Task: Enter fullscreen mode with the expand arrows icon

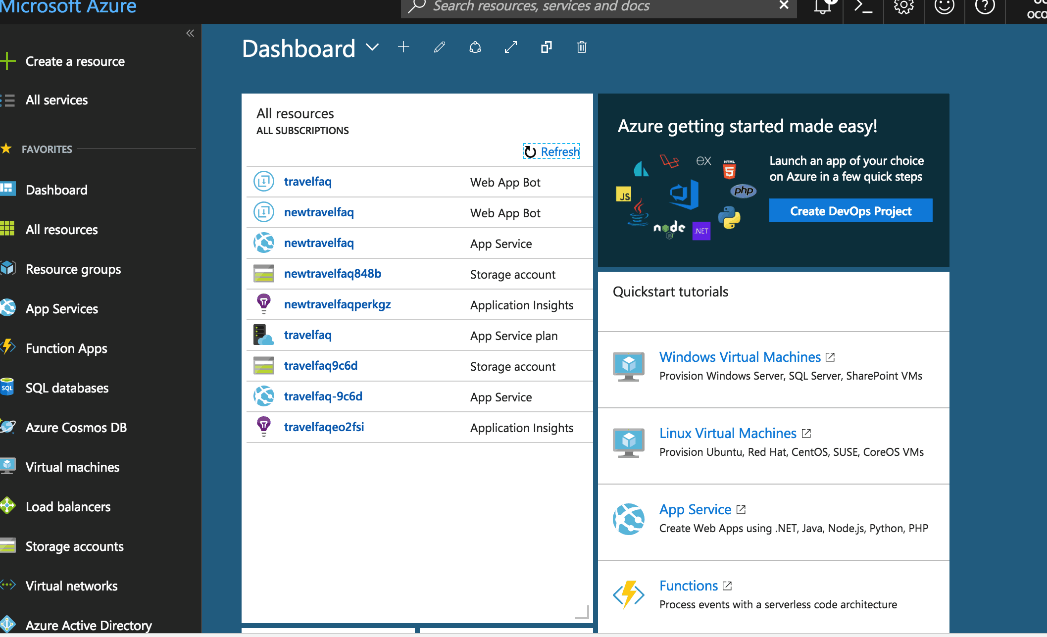Action: coord(511,47)
